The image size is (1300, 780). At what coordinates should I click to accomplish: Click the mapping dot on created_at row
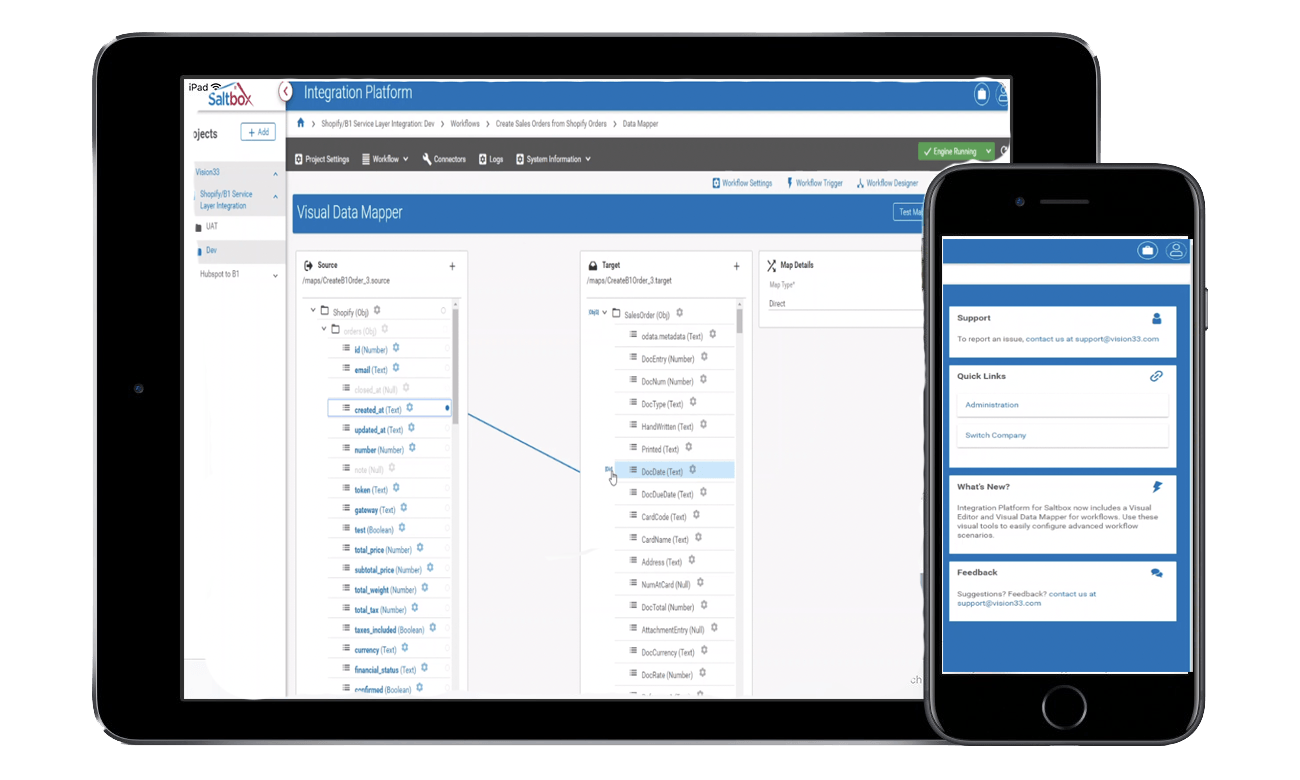(447, 409)
